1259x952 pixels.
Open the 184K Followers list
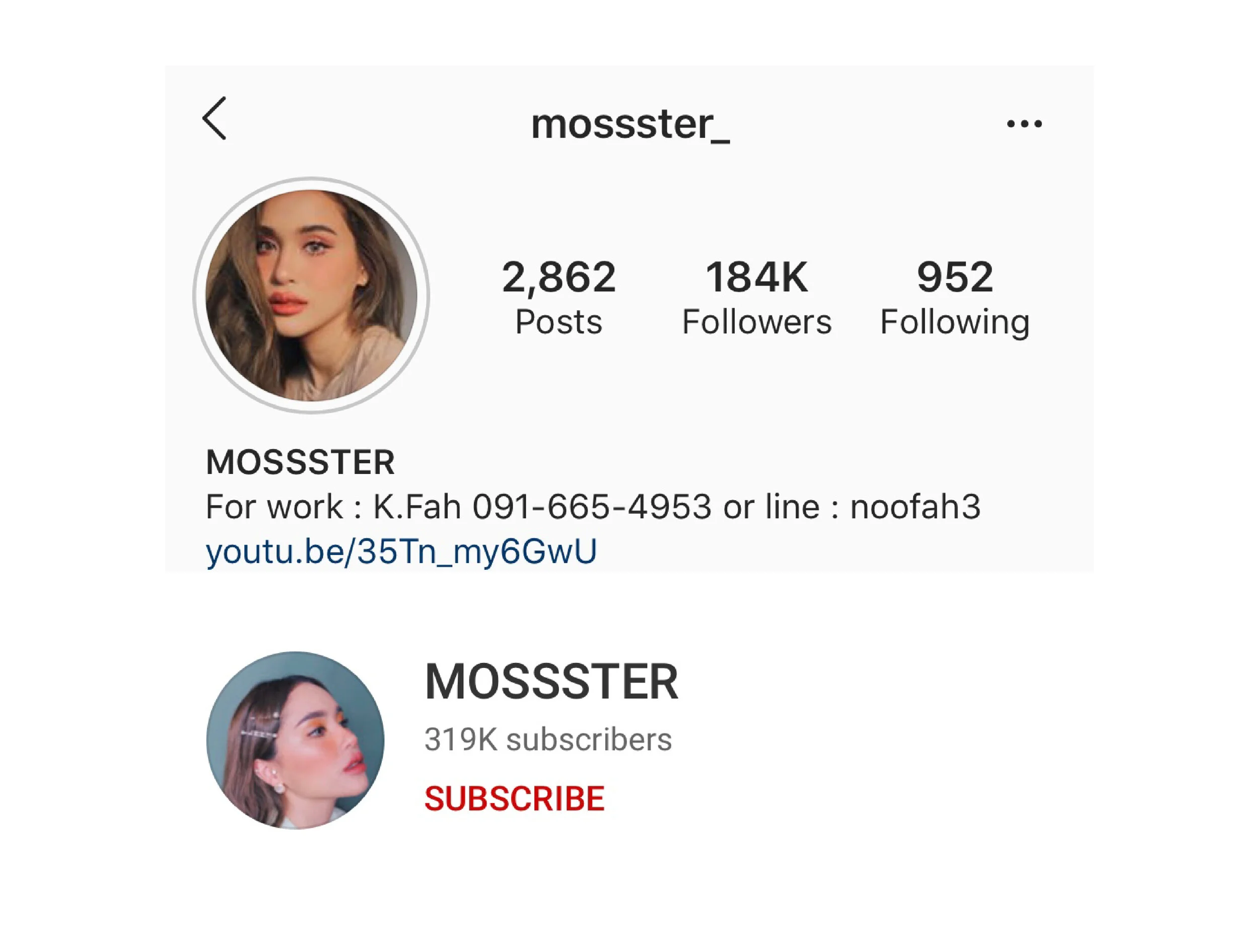click(756, 297)
